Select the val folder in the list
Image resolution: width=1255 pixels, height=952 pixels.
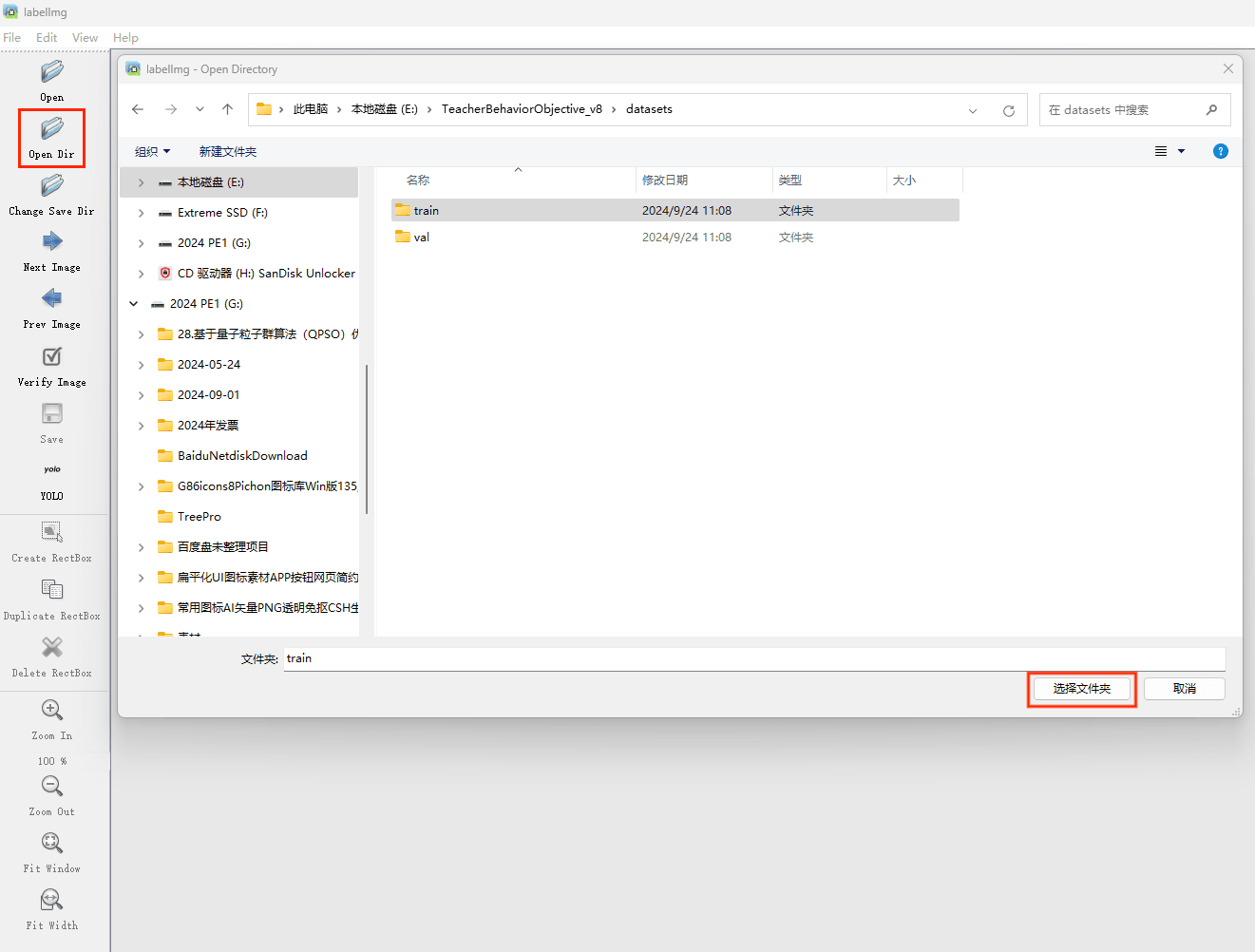click(x=422, y=238)
